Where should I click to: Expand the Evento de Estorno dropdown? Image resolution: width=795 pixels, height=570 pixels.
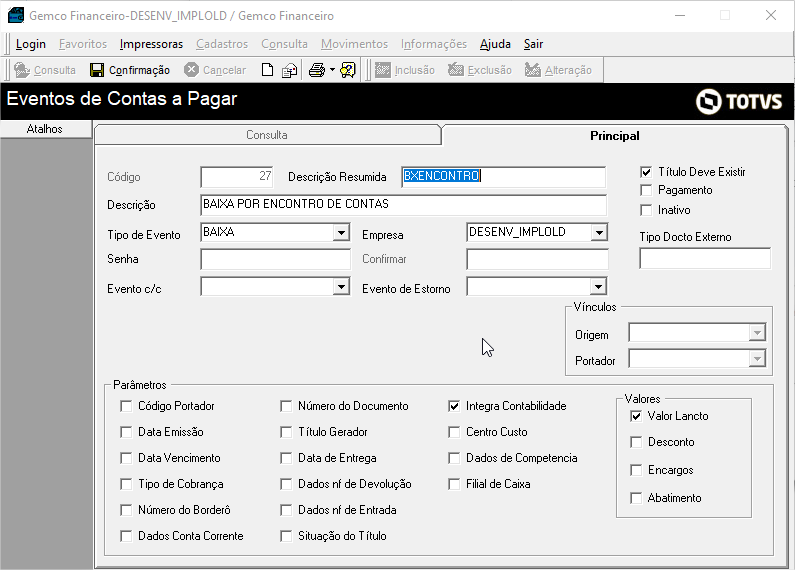tap(598, 287)
